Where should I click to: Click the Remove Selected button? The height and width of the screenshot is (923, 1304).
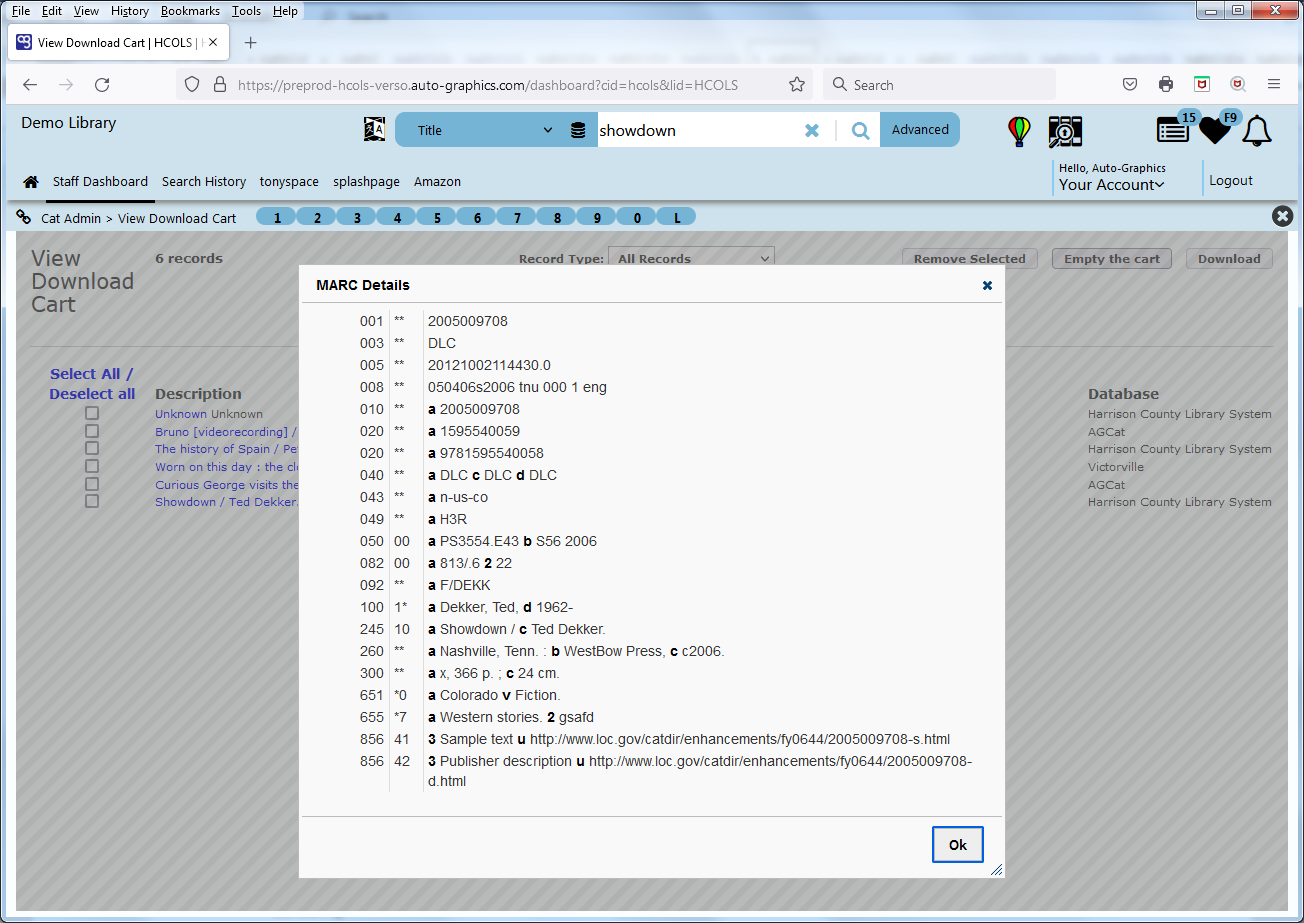click(969, 259)
